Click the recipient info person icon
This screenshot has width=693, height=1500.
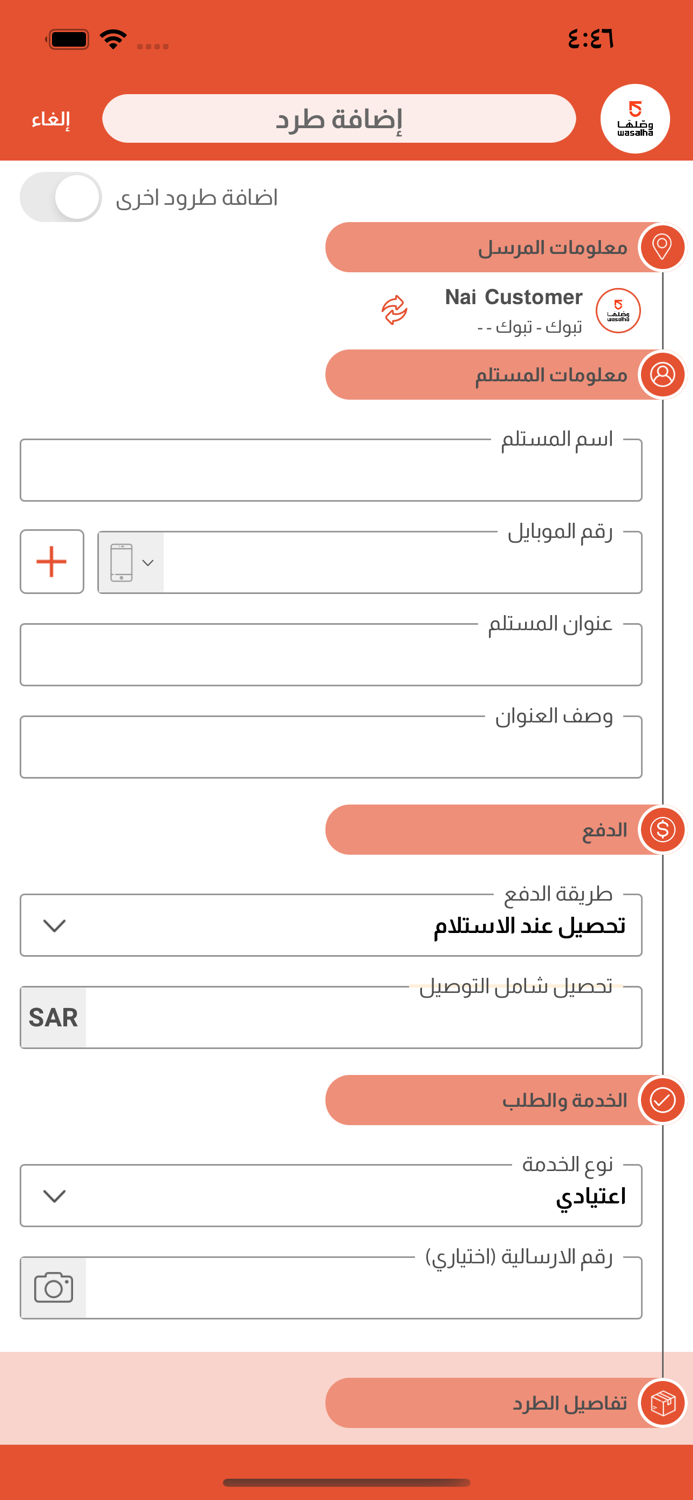pyautogui.click(x=662, y=375)
